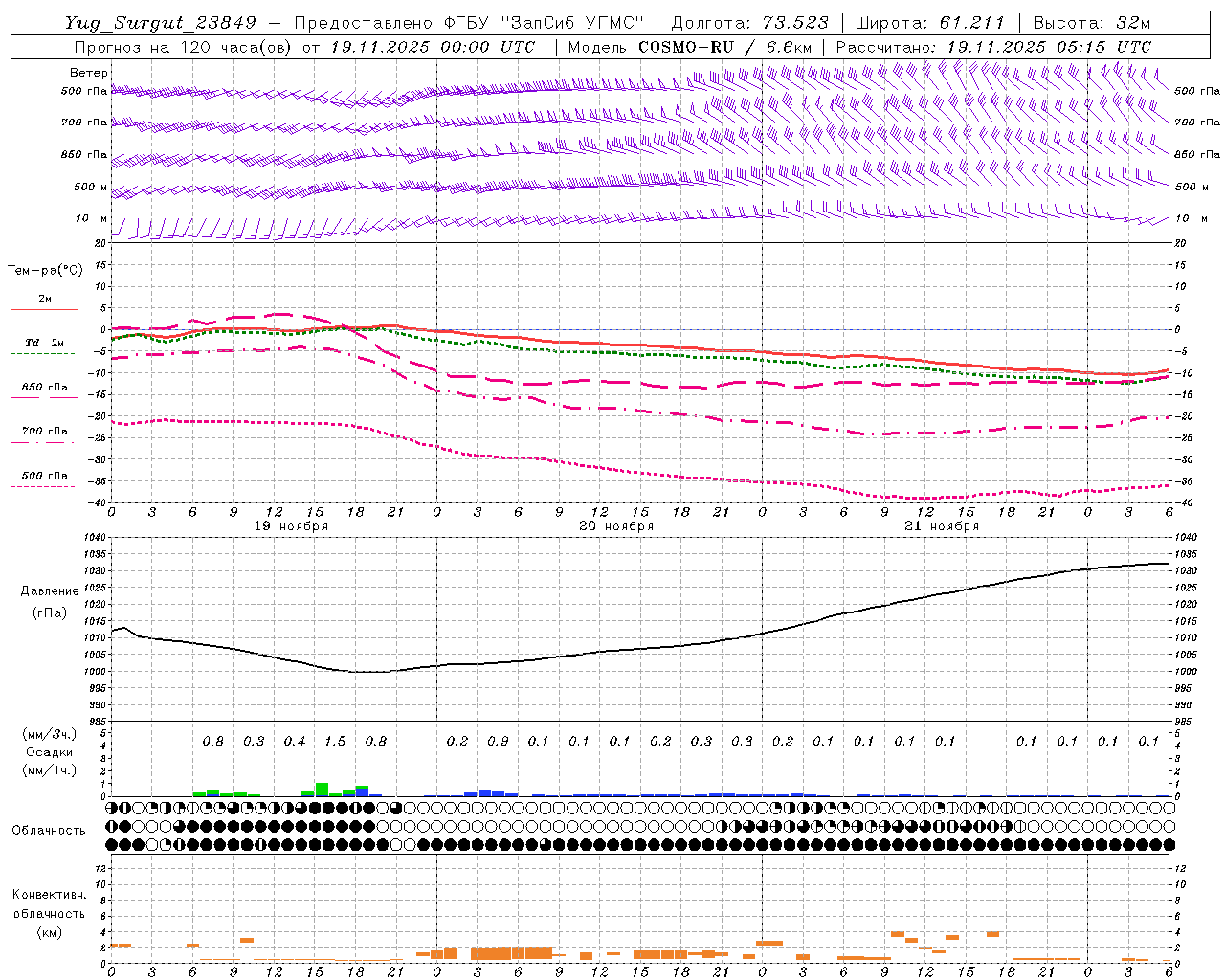Click the Модель COSMO-RU / 6.6км label

click(x=690, y=47)
